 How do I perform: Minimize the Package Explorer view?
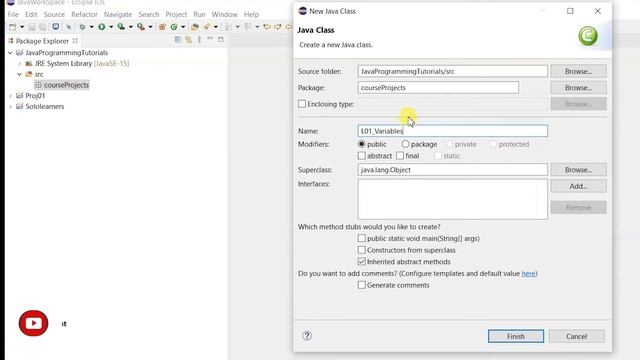click(210, 39)
